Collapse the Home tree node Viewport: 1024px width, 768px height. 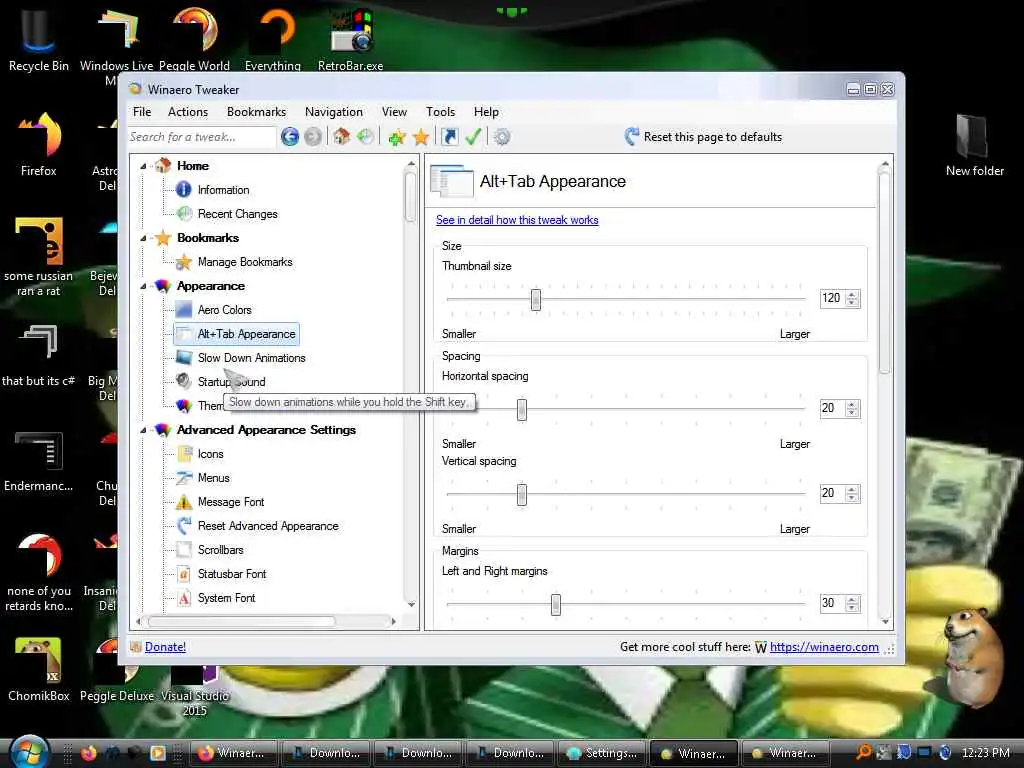tap(143, 166)
